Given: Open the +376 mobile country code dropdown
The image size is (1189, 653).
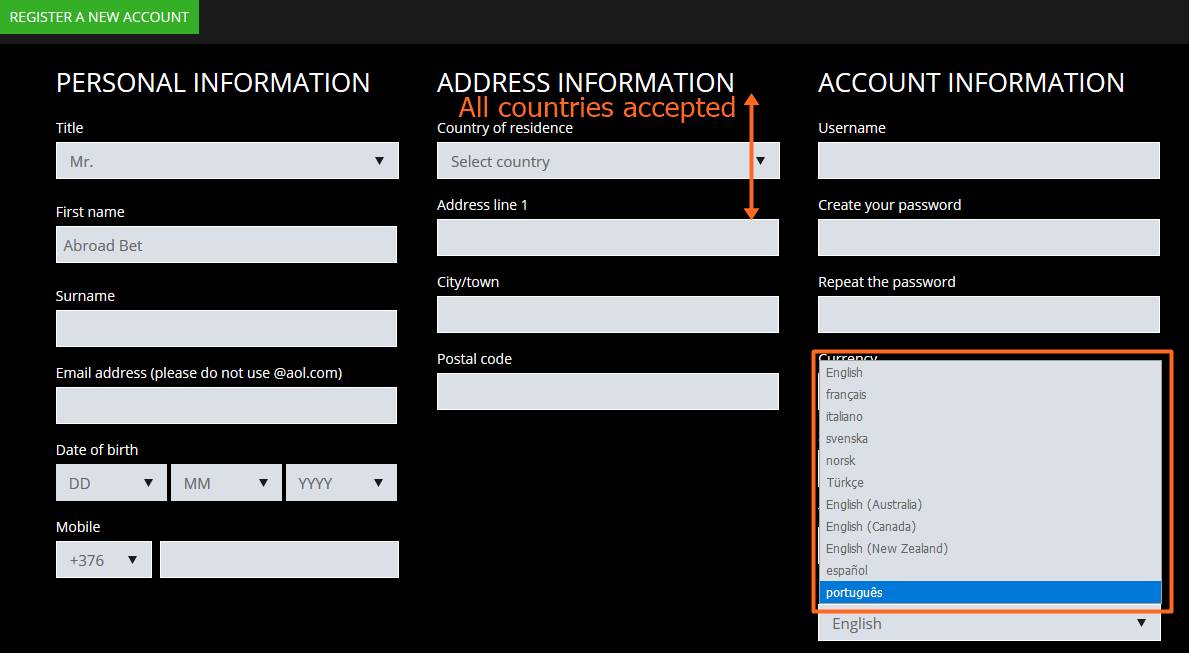Looking at the screenshot, I should [x=103, y=560].
